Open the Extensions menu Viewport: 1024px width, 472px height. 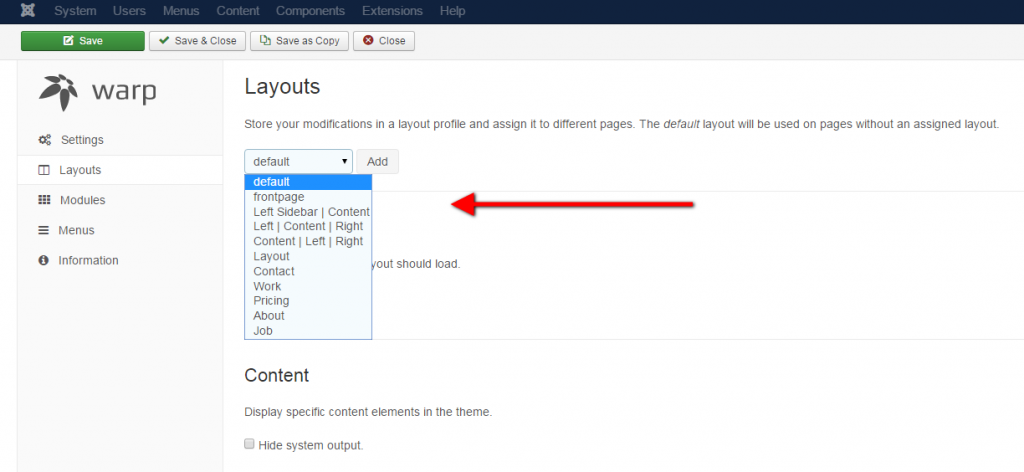pyautogui.click(x=392, y=11)
